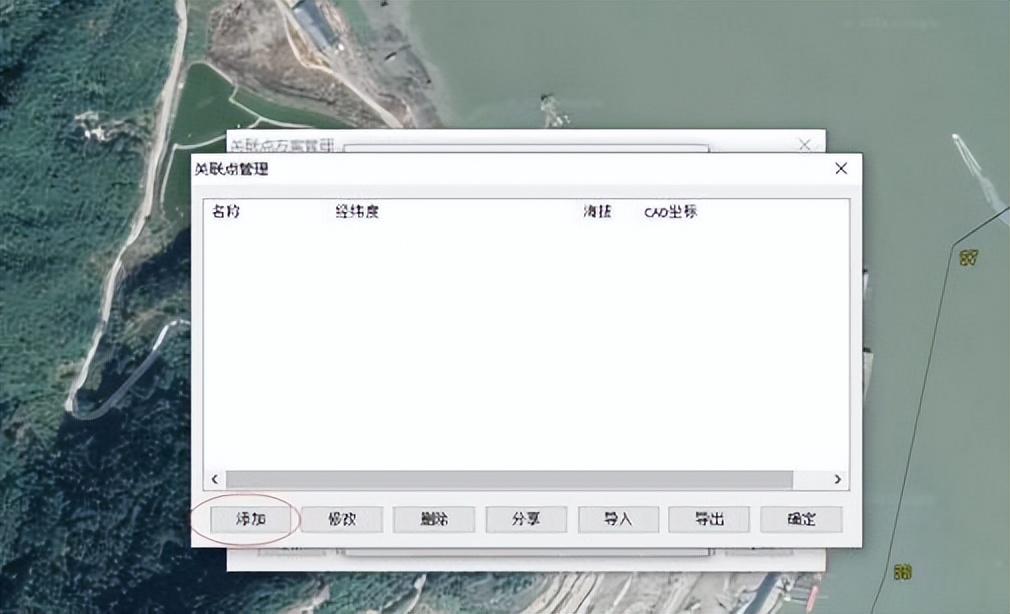The image size is (1010, 614).
Task: Click the 名称 column header
Action: coord(222,211)
